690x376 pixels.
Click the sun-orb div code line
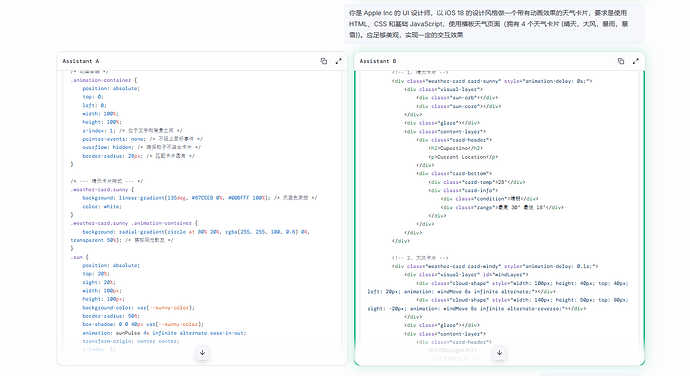tap(457, 98)
